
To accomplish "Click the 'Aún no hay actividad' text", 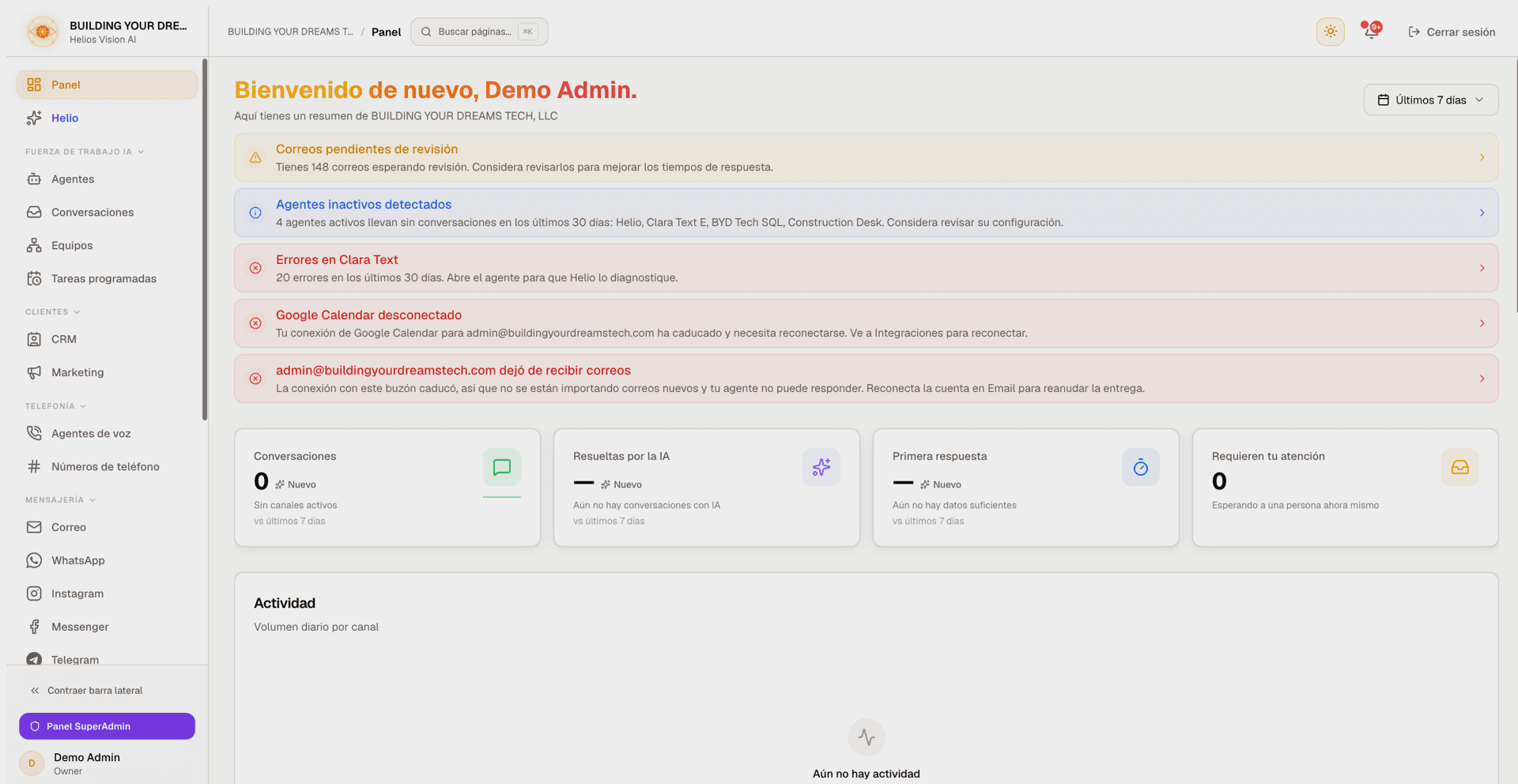I will 867,774.
